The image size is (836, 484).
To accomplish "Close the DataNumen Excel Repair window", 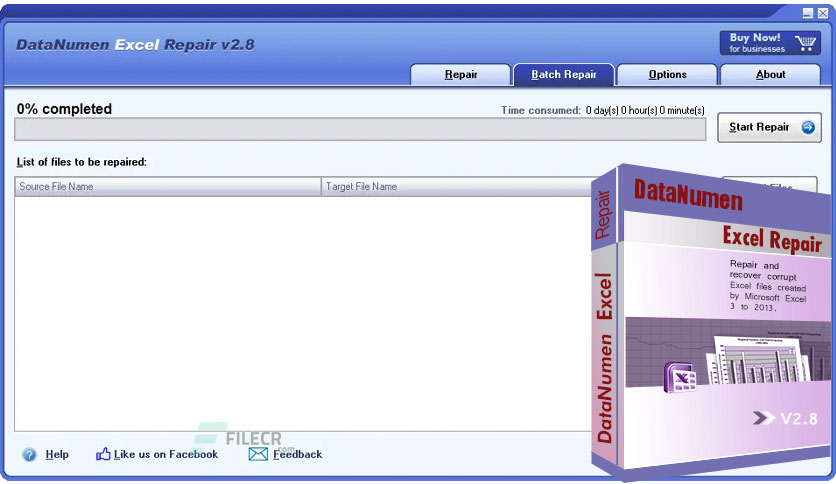I will [823, 13].
